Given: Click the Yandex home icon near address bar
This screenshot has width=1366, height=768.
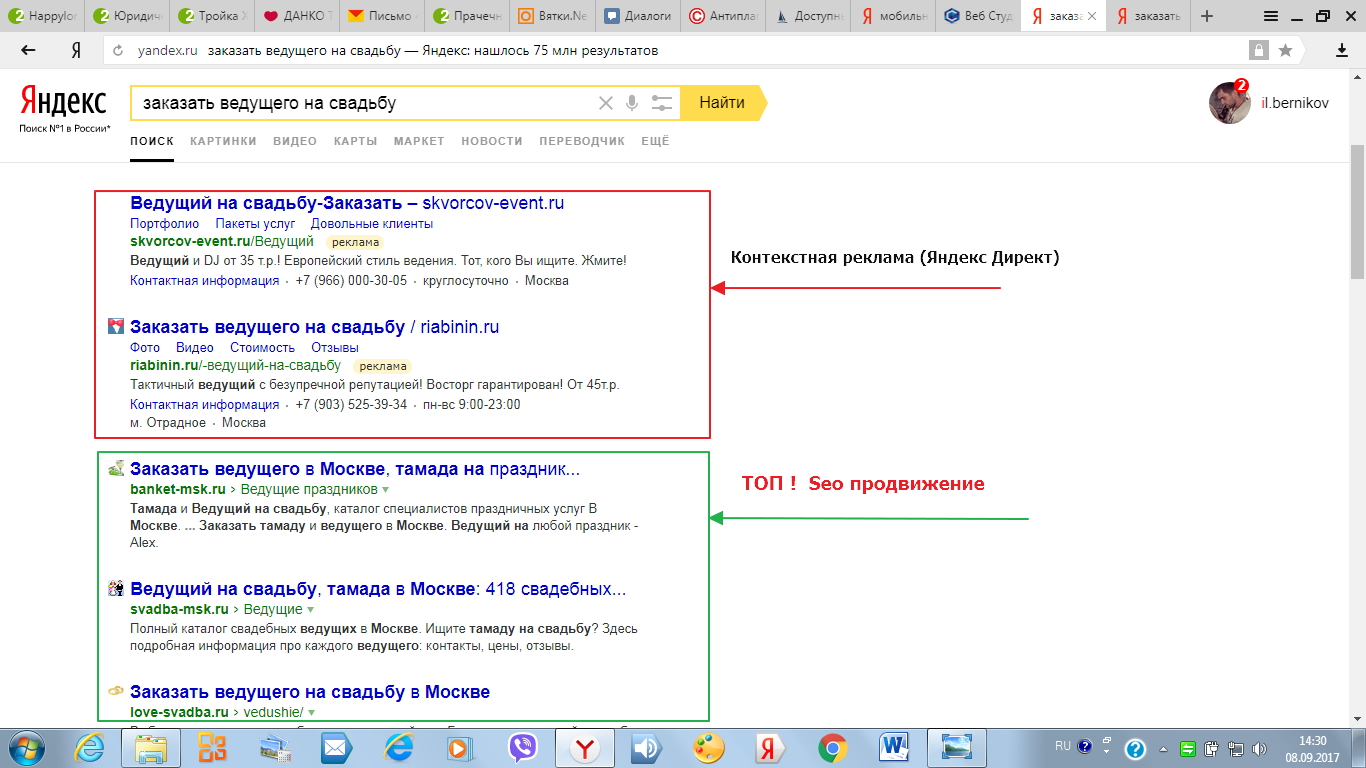Looking at the screenshot, I should click(76, 50).
